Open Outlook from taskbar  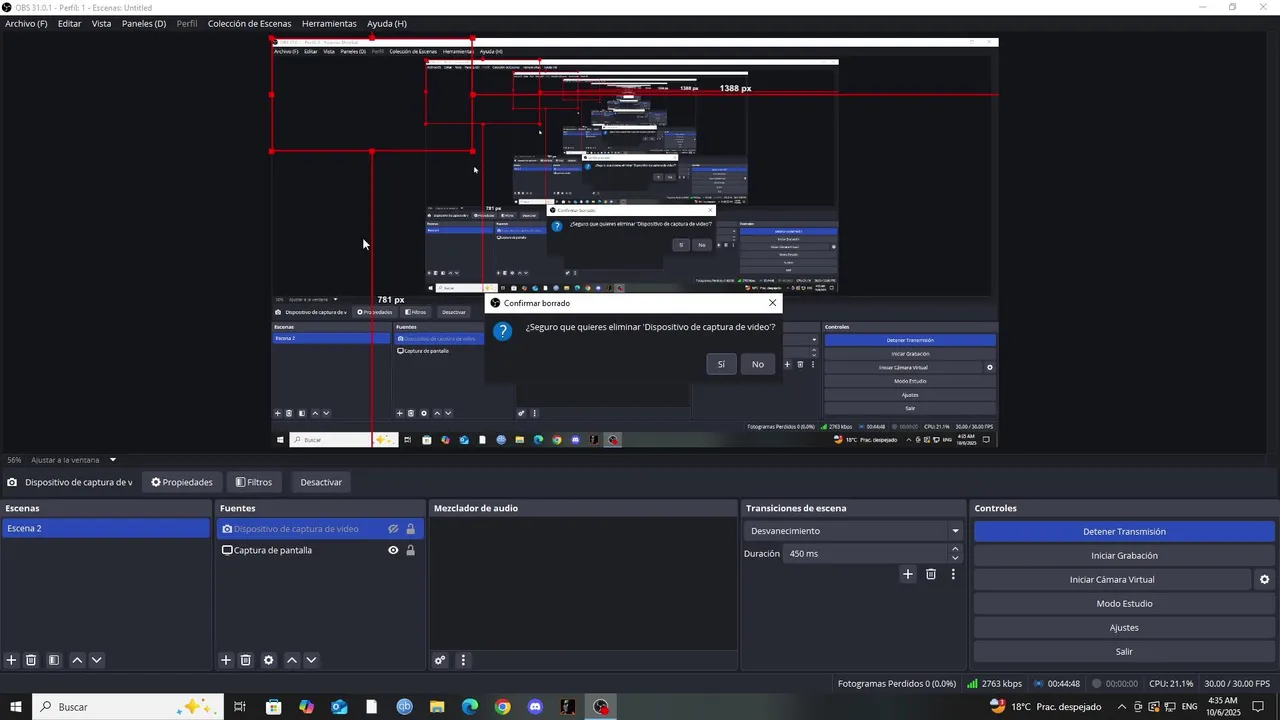pyautogui.click(x=339, y=707)
